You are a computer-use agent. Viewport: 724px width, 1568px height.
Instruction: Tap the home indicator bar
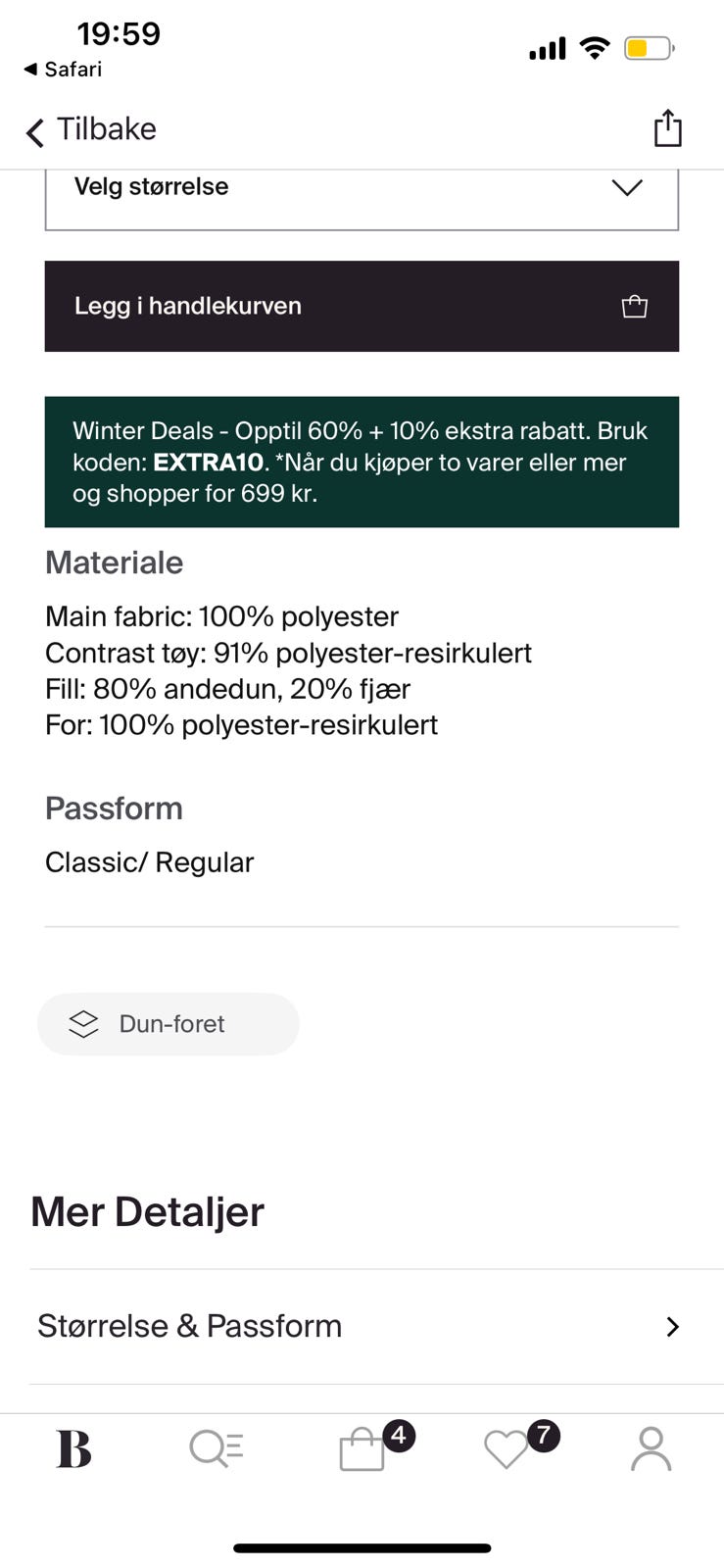click(362, 1548)
